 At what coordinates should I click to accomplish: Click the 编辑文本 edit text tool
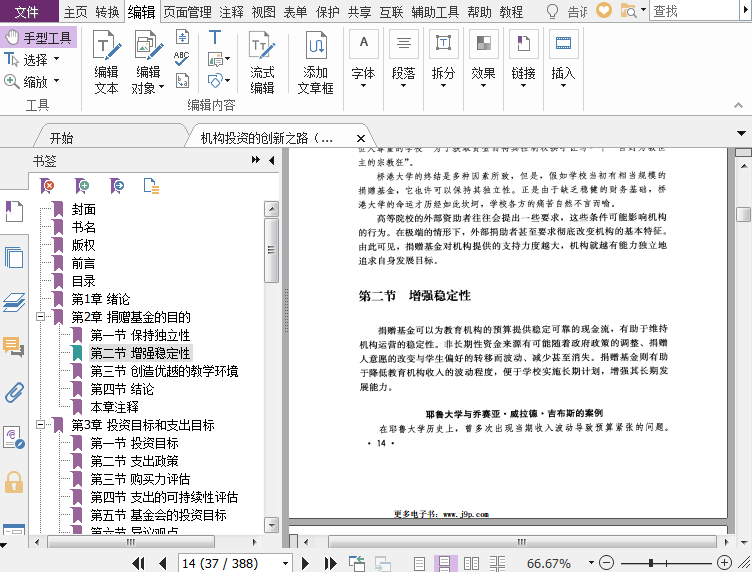[106, 62]
